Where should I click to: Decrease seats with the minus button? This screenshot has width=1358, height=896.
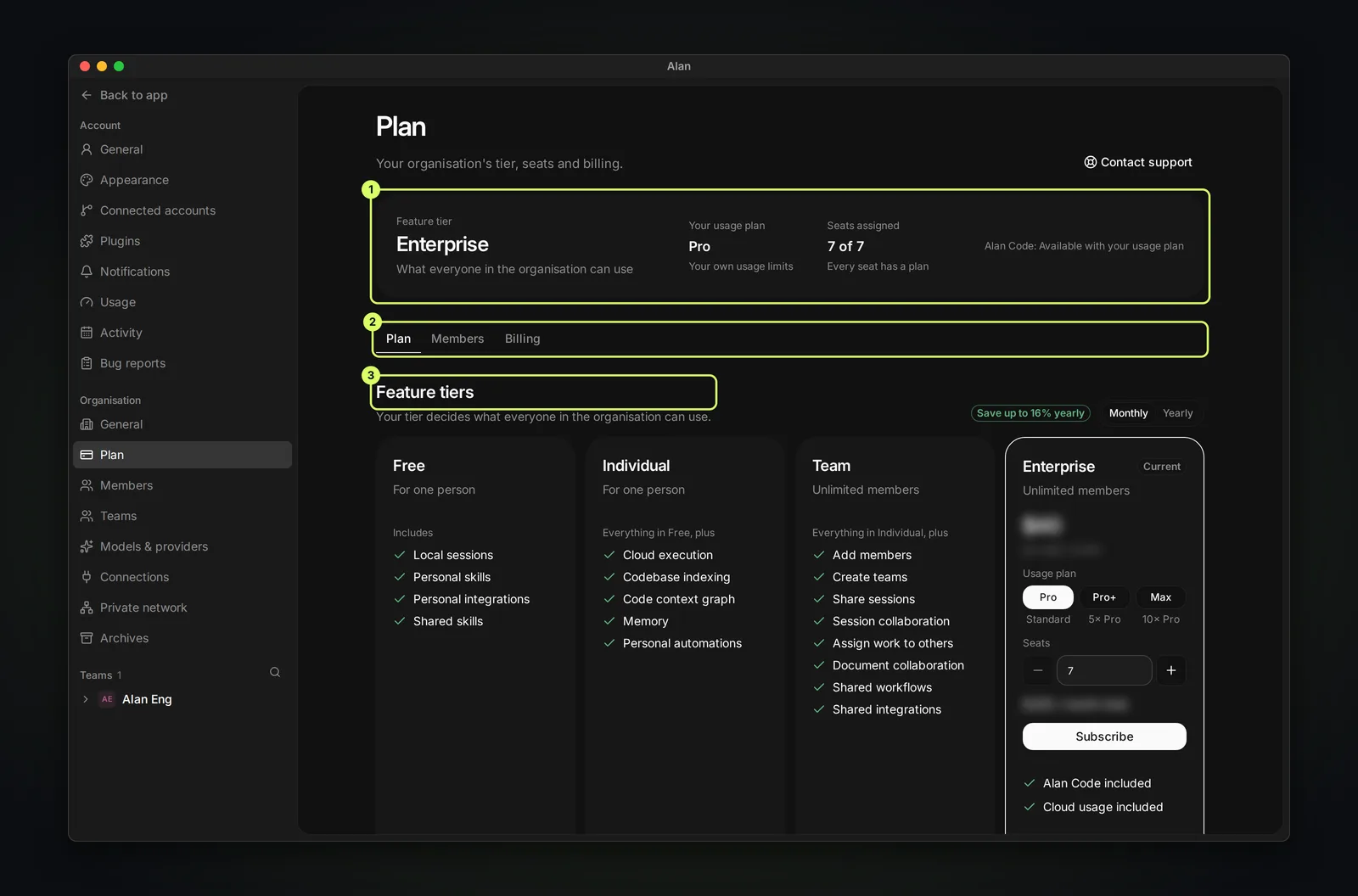pos(1038,670)
